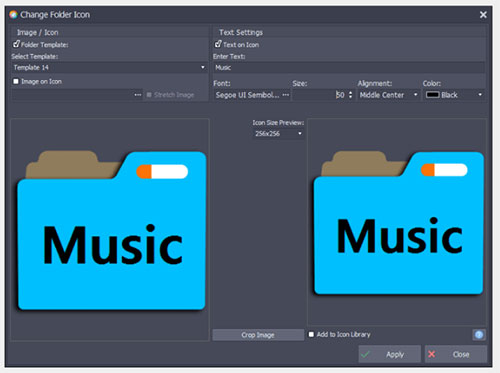Open the Color Black dropdown
500x373 pixels.
coord(454,95)
